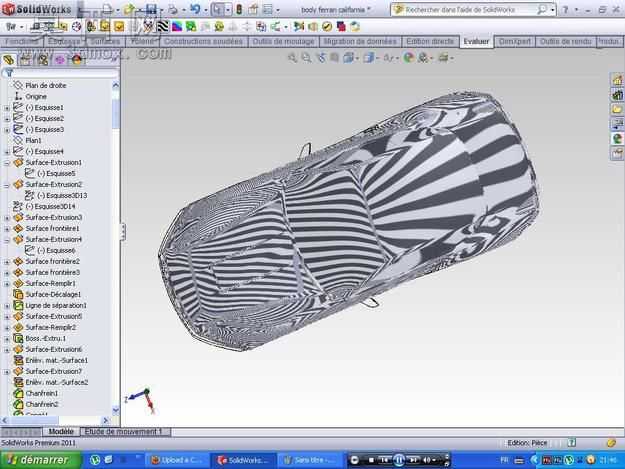Open the DimXpertManager tab icon
The image size is (625, 469).
click(x=60, y=60)
